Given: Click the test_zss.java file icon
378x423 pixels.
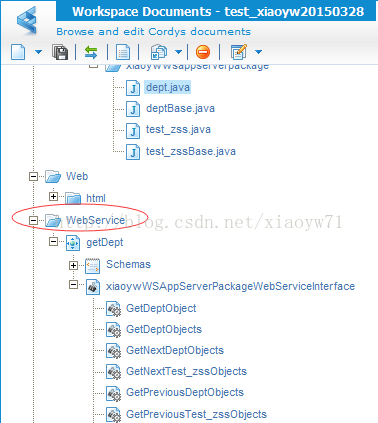Looking at the screenshot, I should [133, 130].
